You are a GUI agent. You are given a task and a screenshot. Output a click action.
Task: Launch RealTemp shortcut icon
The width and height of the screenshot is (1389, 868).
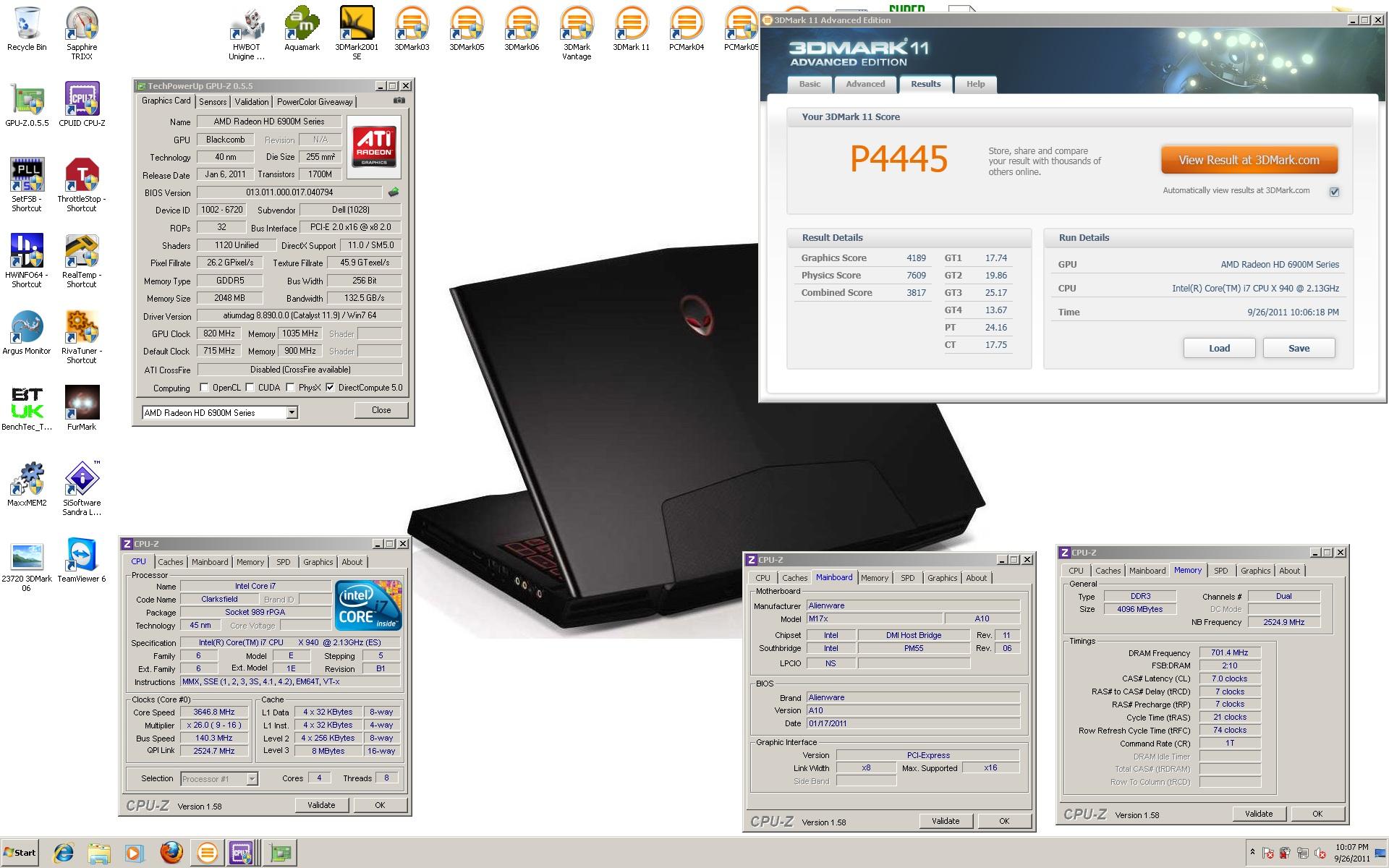[x=82, y=260]
